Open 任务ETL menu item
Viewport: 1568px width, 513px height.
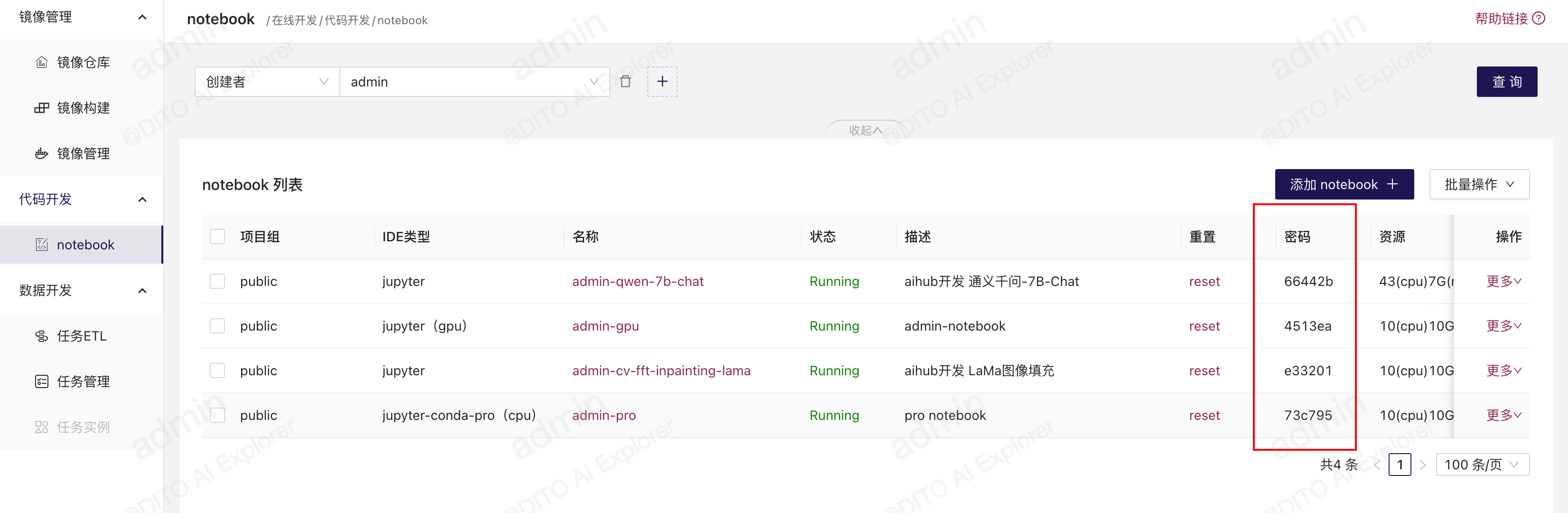[x=82, y=336]
